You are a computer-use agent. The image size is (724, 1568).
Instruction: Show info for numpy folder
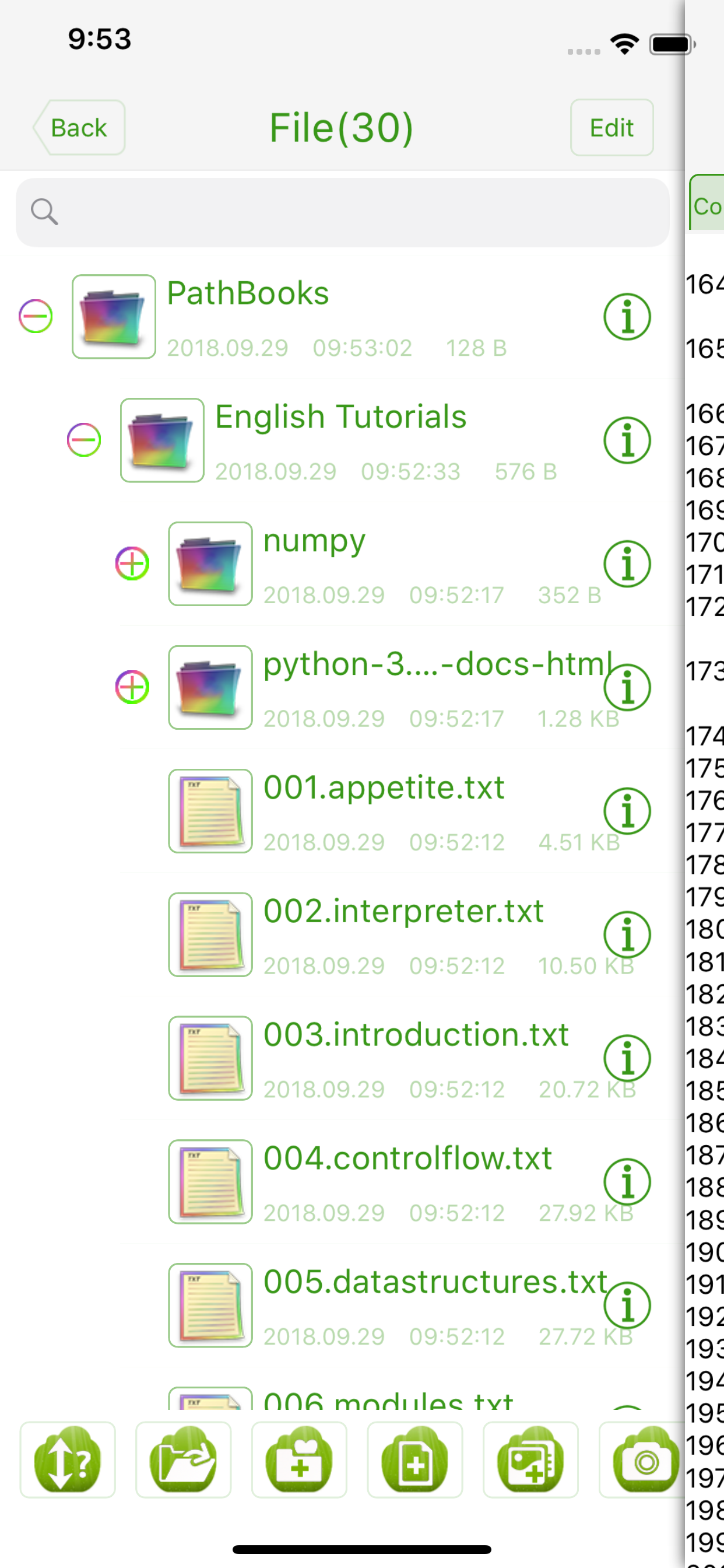click(x=627, y=563)
